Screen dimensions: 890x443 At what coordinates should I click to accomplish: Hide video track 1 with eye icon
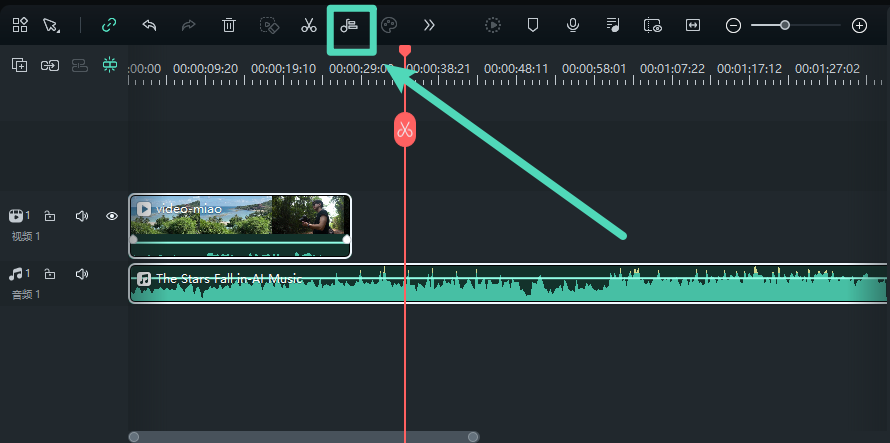click(112, 216)
